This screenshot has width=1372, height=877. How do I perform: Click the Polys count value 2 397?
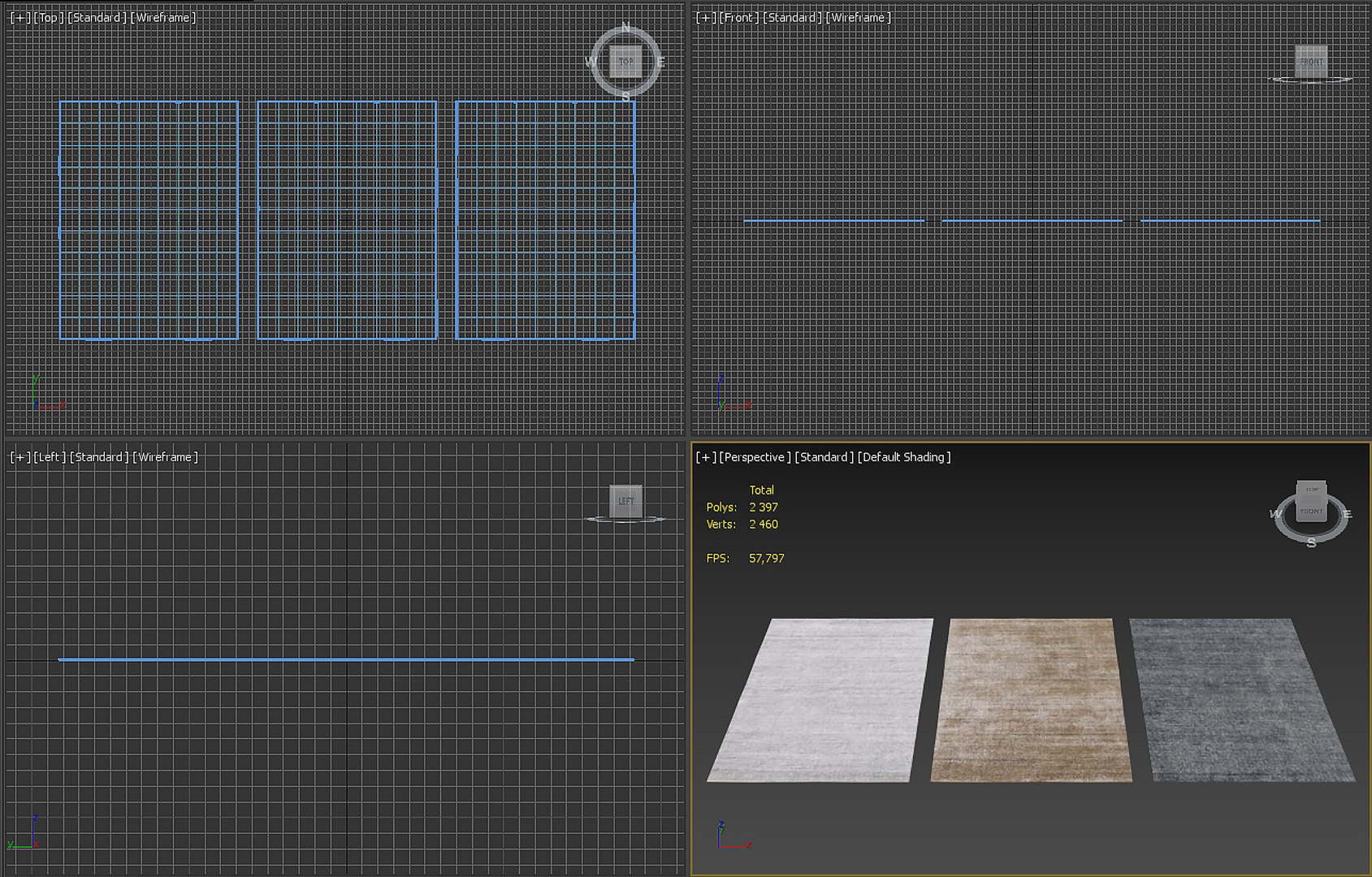click(x=764, y=508)
